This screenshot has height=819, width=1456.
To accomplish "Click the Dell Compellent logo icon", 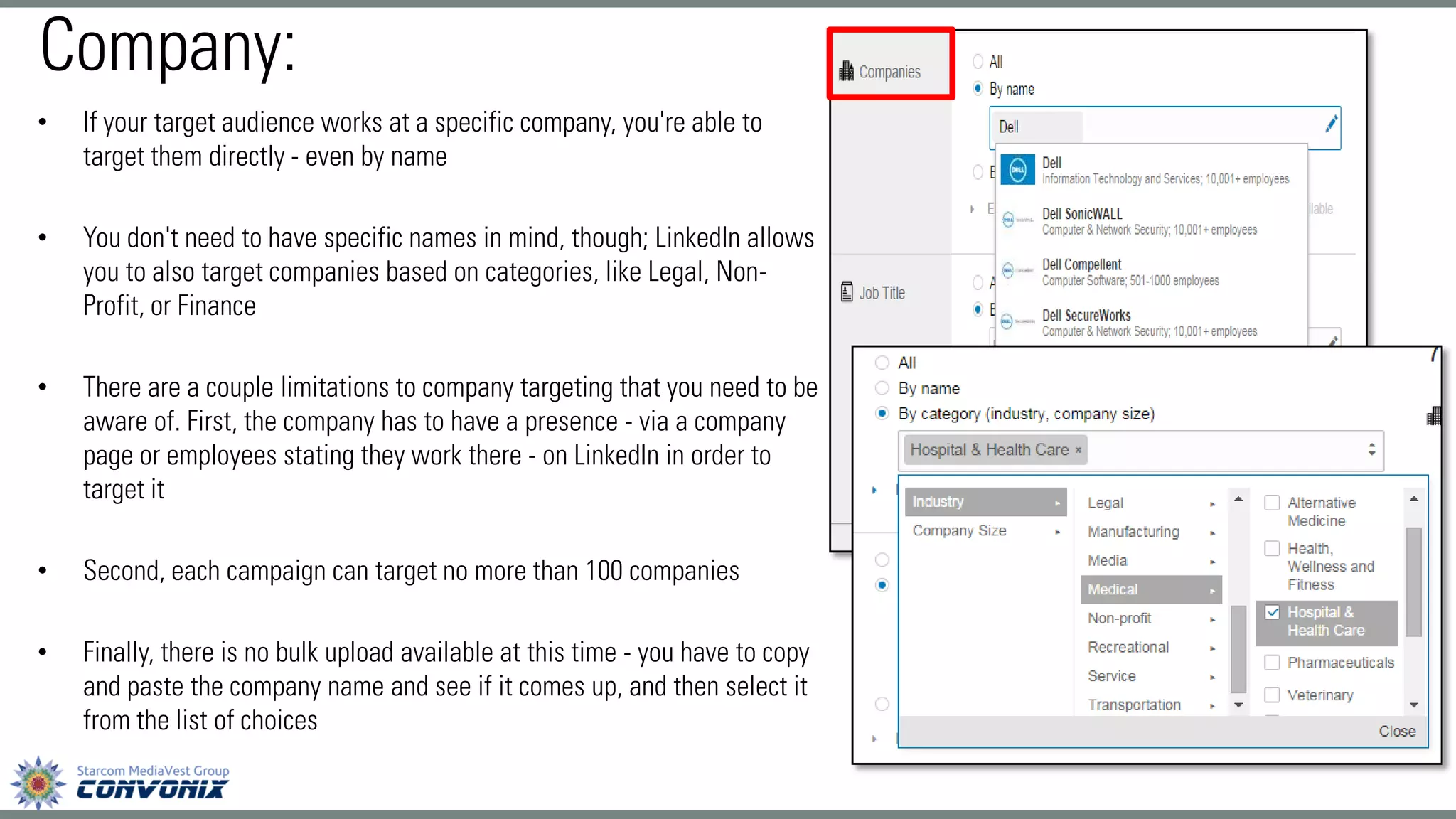I will point(1017,271).
